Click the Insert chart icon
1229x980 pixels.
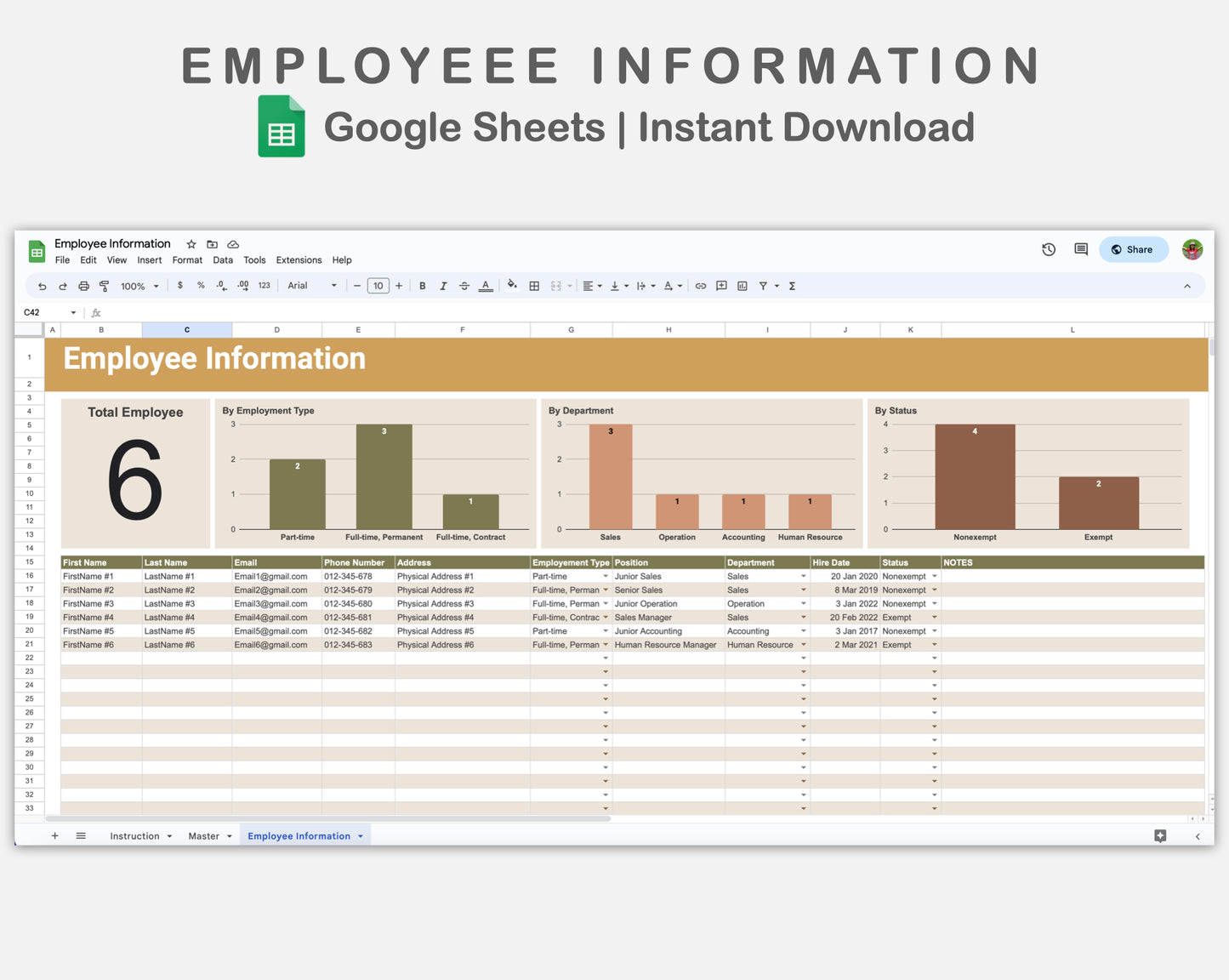[x=741, y=286]
